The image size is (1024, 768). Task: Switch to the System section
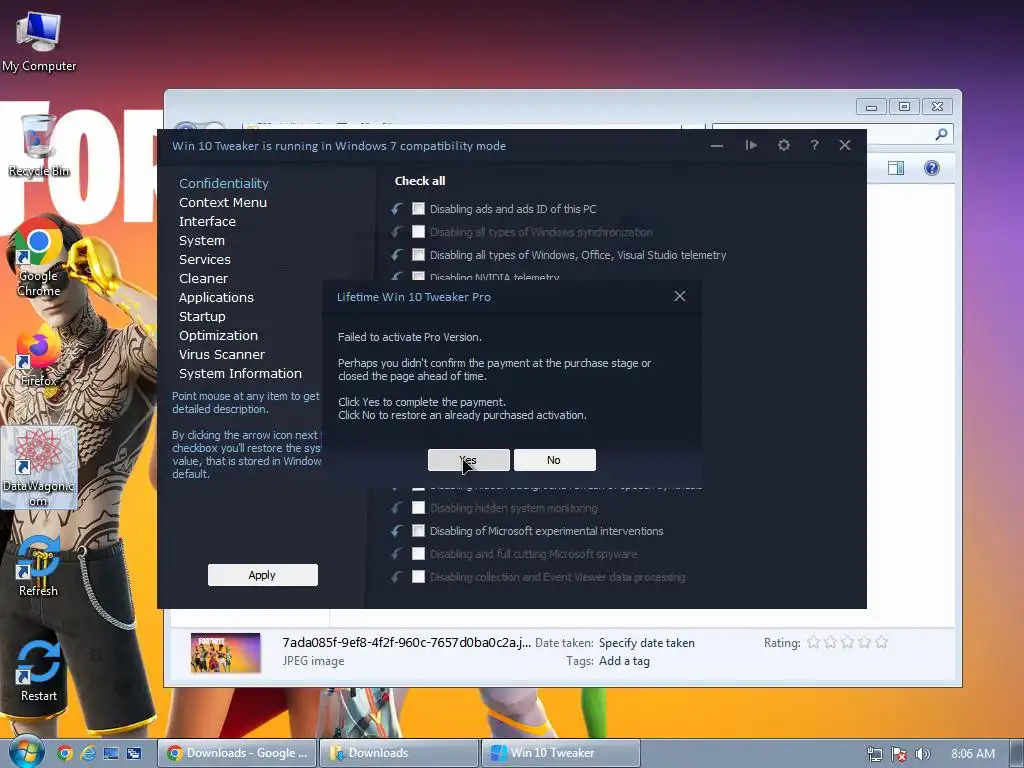point(202,240)
